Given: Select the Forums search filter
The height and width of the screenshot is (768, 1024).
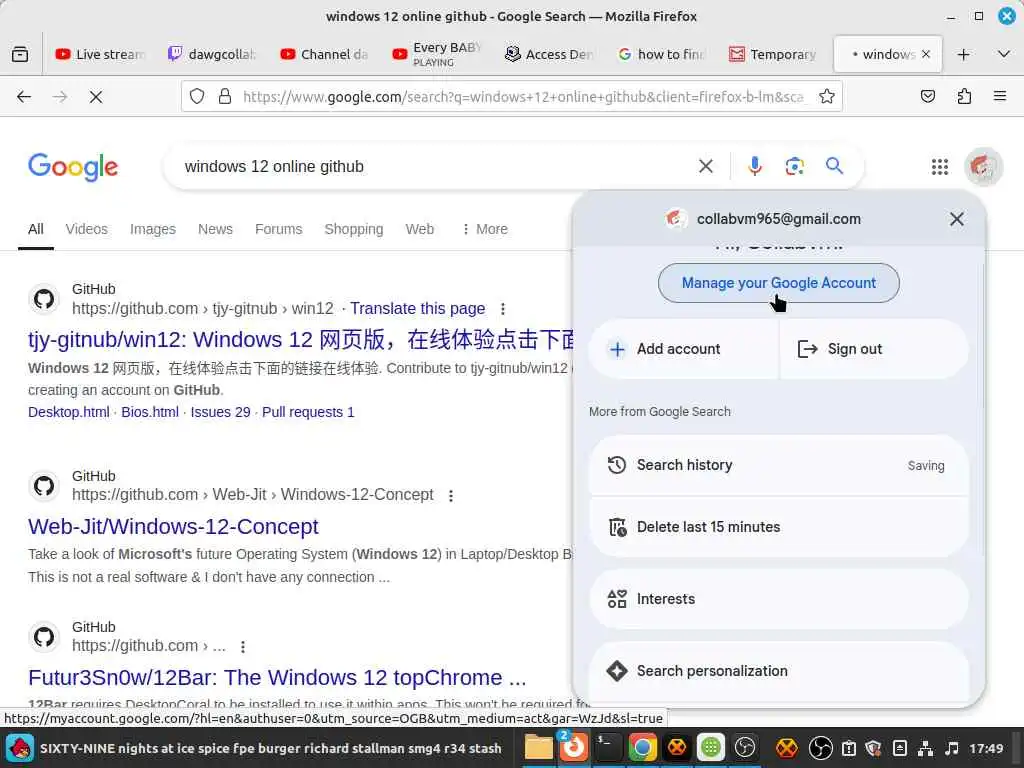Looking at the screenshot, I should click(x=278, y=229).
